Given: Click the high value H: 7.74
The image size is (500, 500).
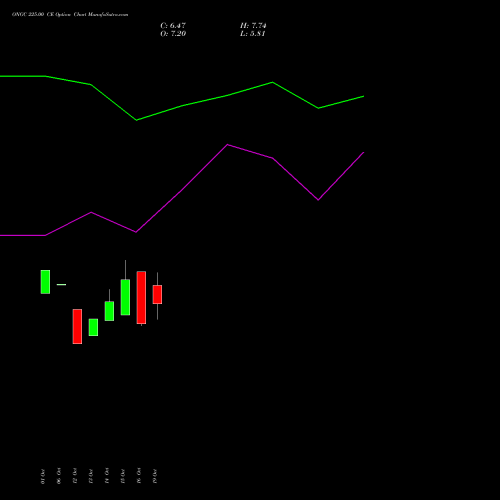Looking at the screenshot, I should 253,26.
